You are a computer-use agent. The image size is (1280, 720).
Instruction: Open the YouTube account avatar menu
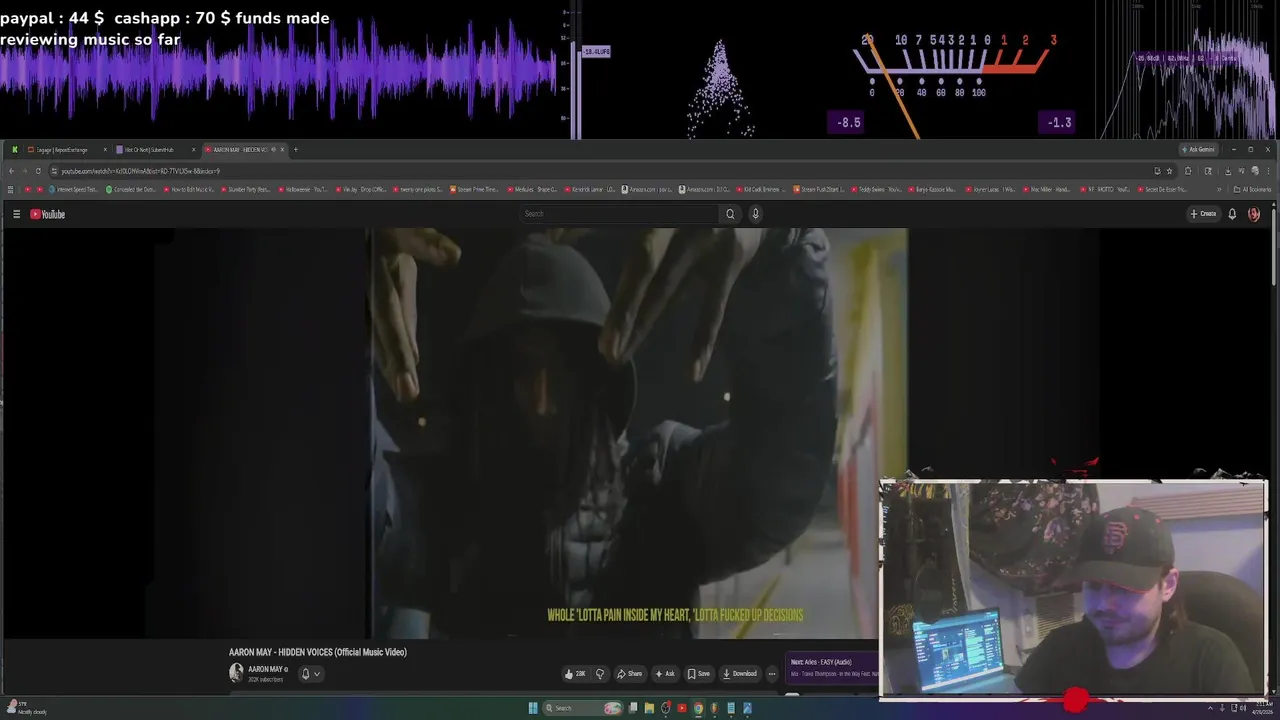click(1254, 214)
